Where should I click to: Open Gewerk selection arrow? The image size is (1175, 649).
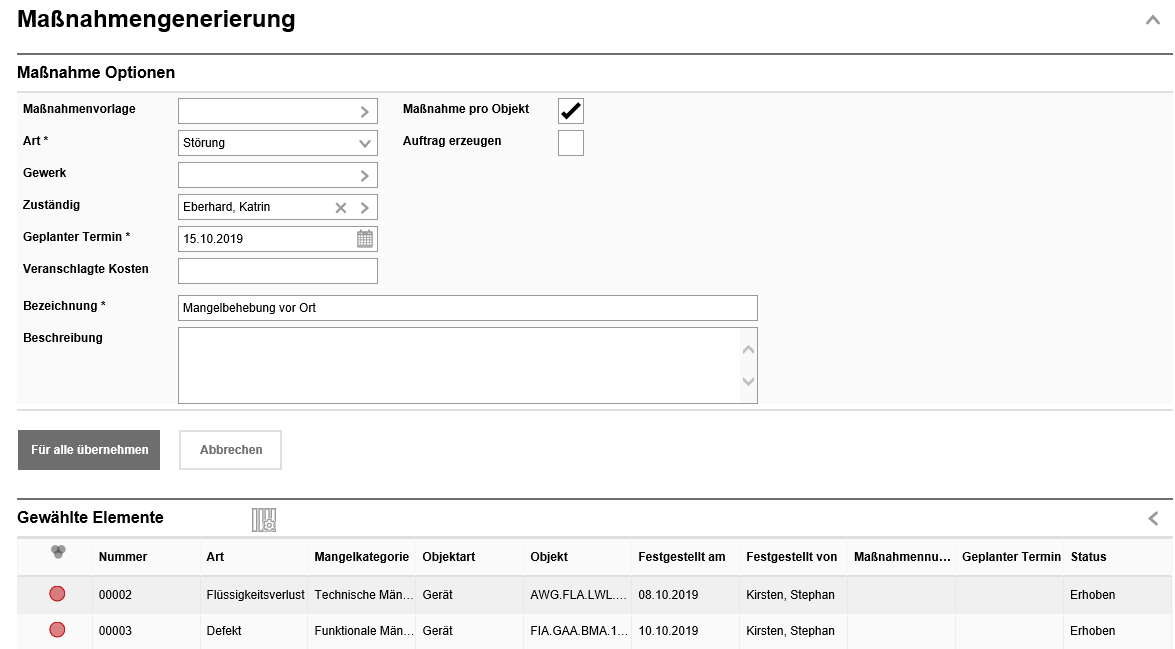click(365, 176)
